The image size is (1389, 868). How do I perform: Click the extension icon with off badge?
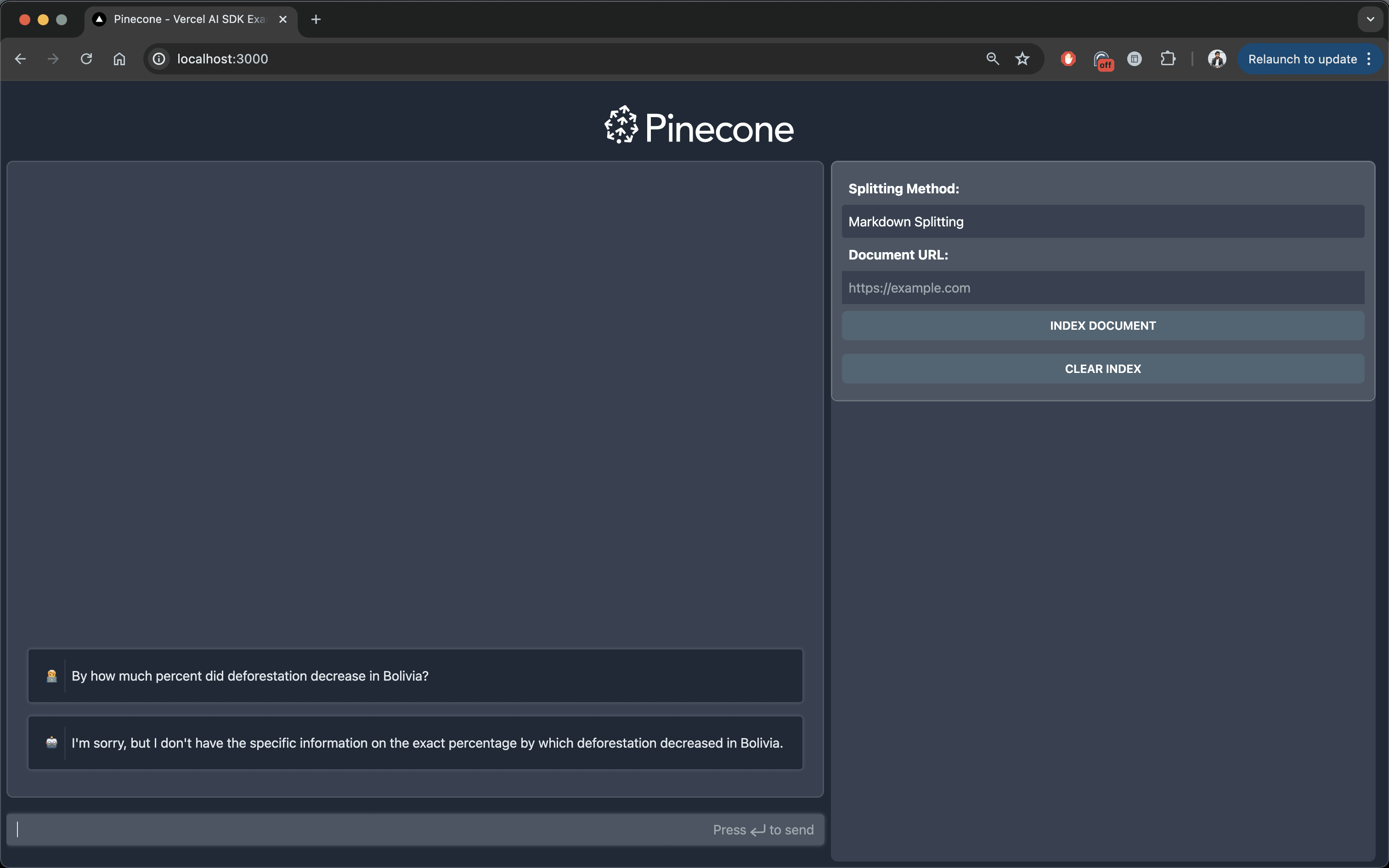pos(1102,60)
